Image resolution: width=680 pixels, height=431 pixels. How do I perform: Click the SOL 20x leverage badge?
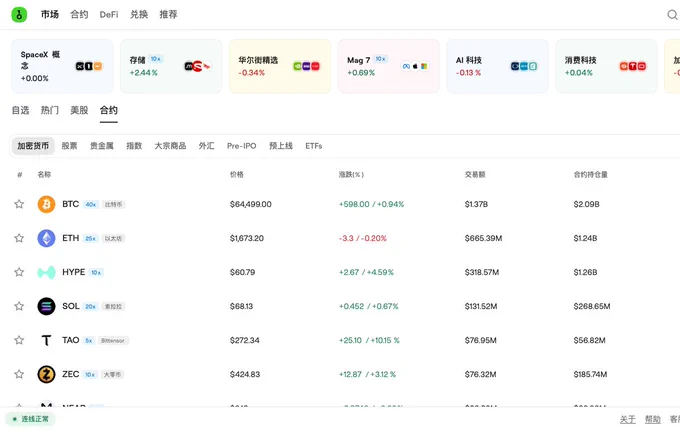pos(90,307)
